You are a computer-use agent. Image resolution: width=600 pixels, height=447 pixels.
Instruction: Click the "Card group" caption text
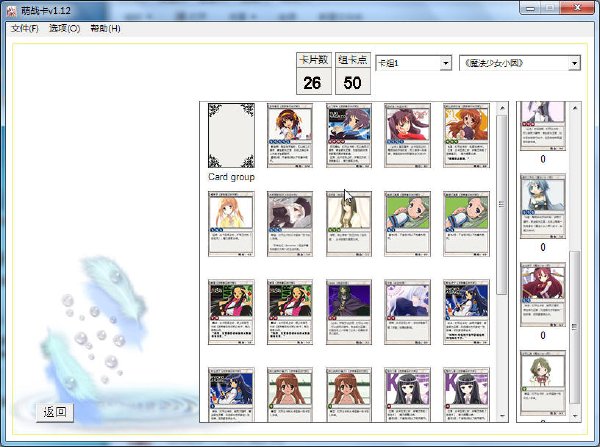pyautogui.click(x=232, y=177)
